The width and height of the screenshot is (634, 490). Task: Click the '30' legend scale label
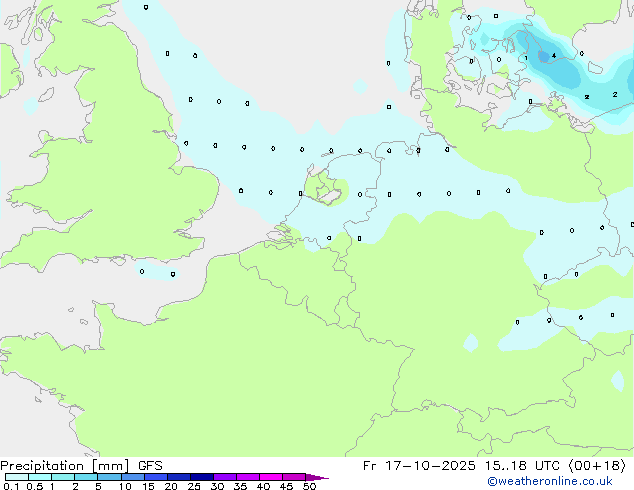217,486
